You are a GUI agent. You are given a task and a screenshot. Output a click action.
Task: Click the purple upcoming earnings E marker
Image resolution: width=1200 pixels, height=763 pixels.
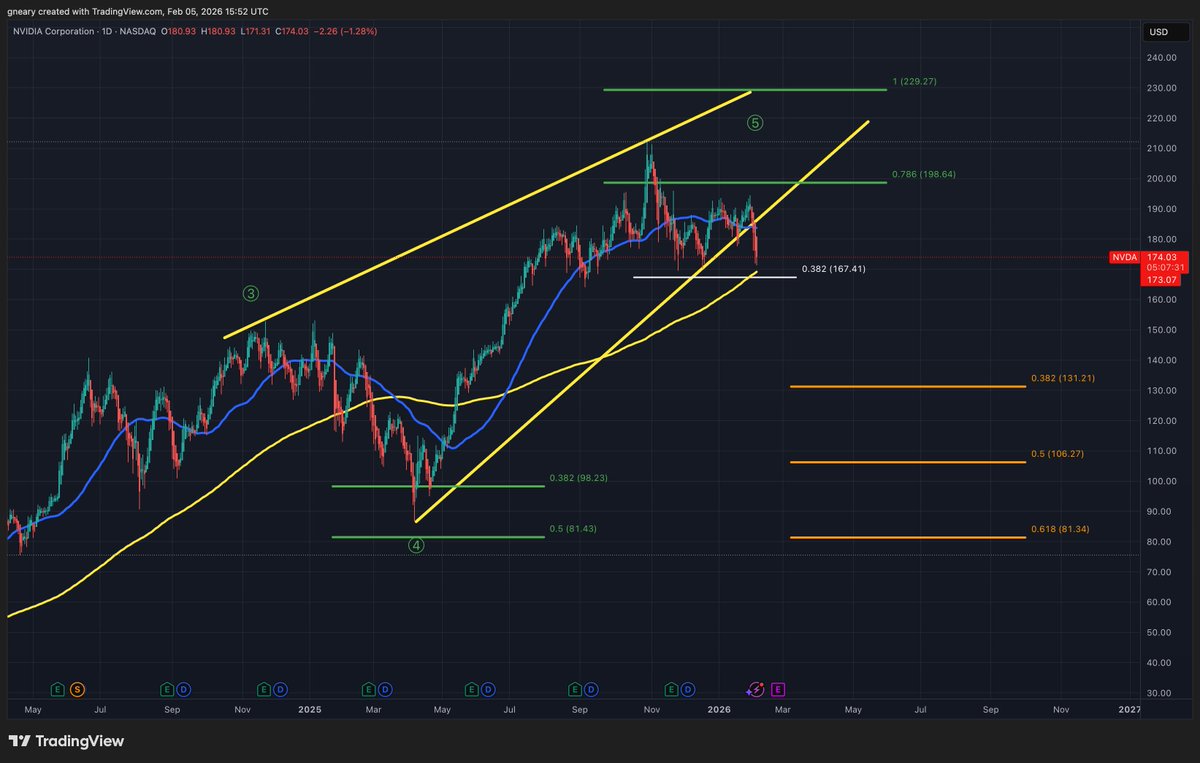778,689
